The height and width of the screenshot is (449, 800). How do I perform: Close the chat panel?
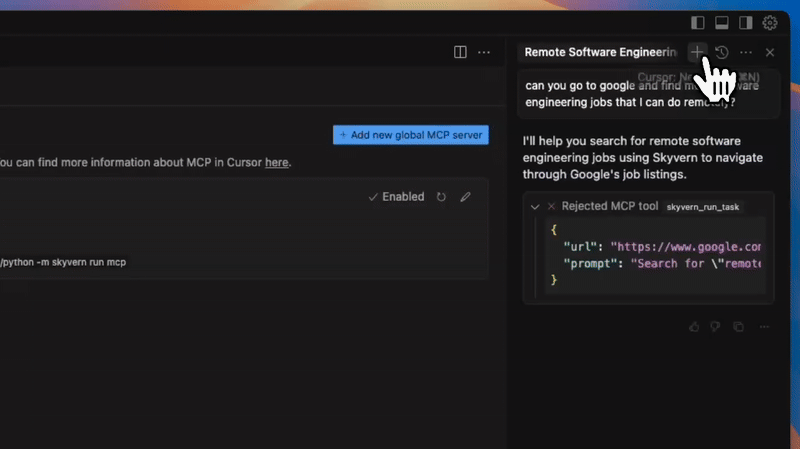click(770, 52)
